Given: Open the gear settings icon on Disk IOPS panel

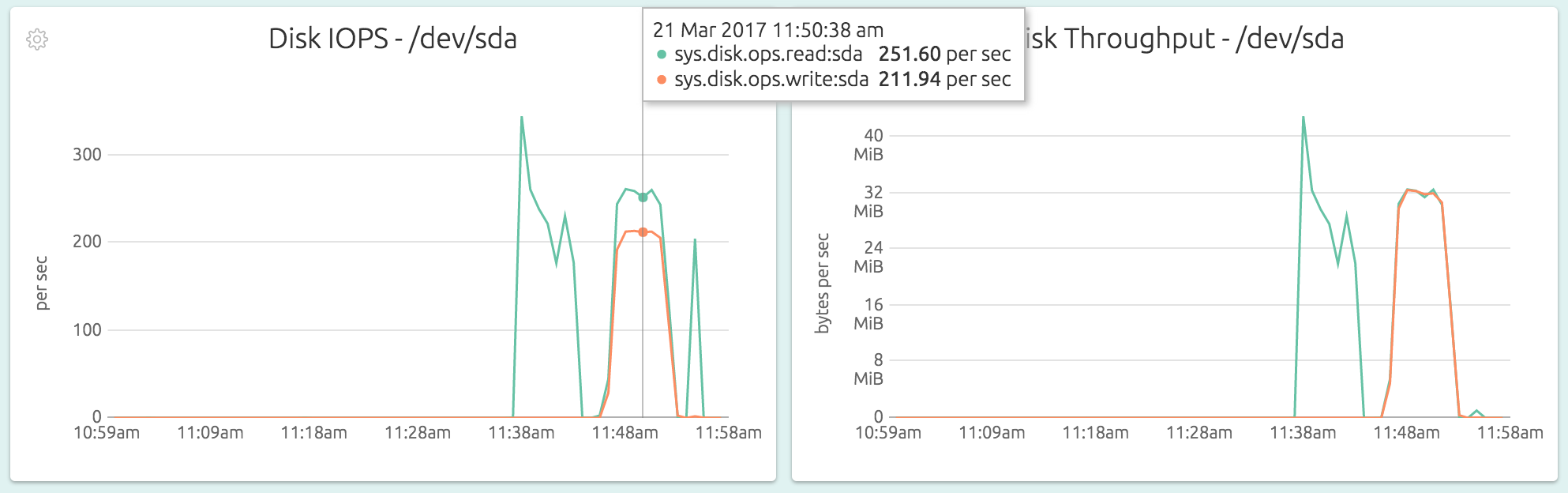Looking at the screenshot, I should (37, 40).
